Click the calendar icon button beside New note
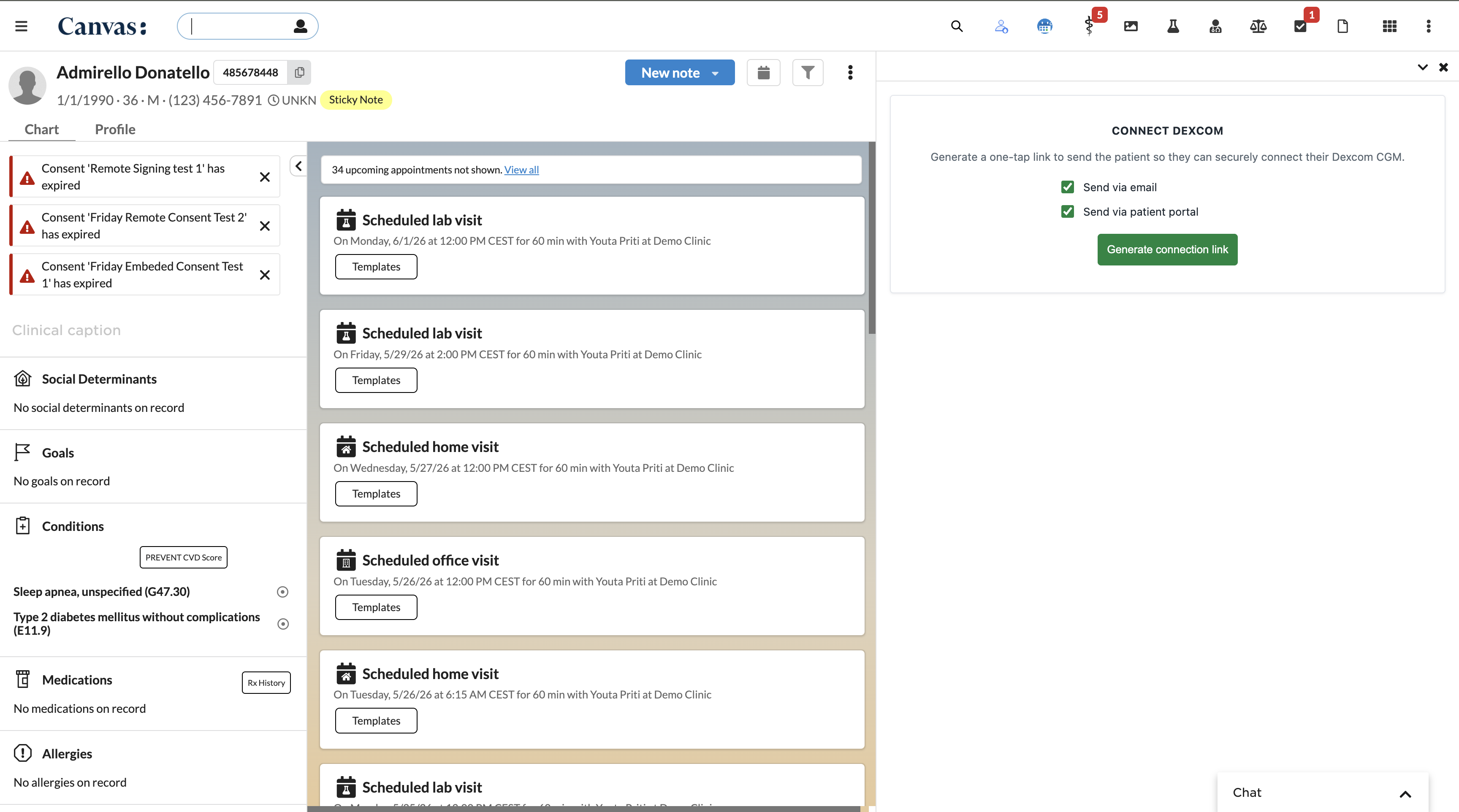The width and height of the screenshot is (1459, 812). (x=763, y=73)
